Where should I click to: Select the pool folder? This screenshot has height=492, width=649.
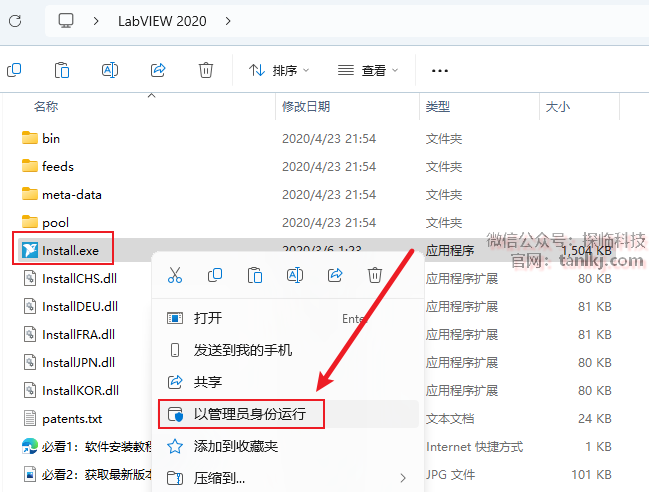click(x=45, y=223)
